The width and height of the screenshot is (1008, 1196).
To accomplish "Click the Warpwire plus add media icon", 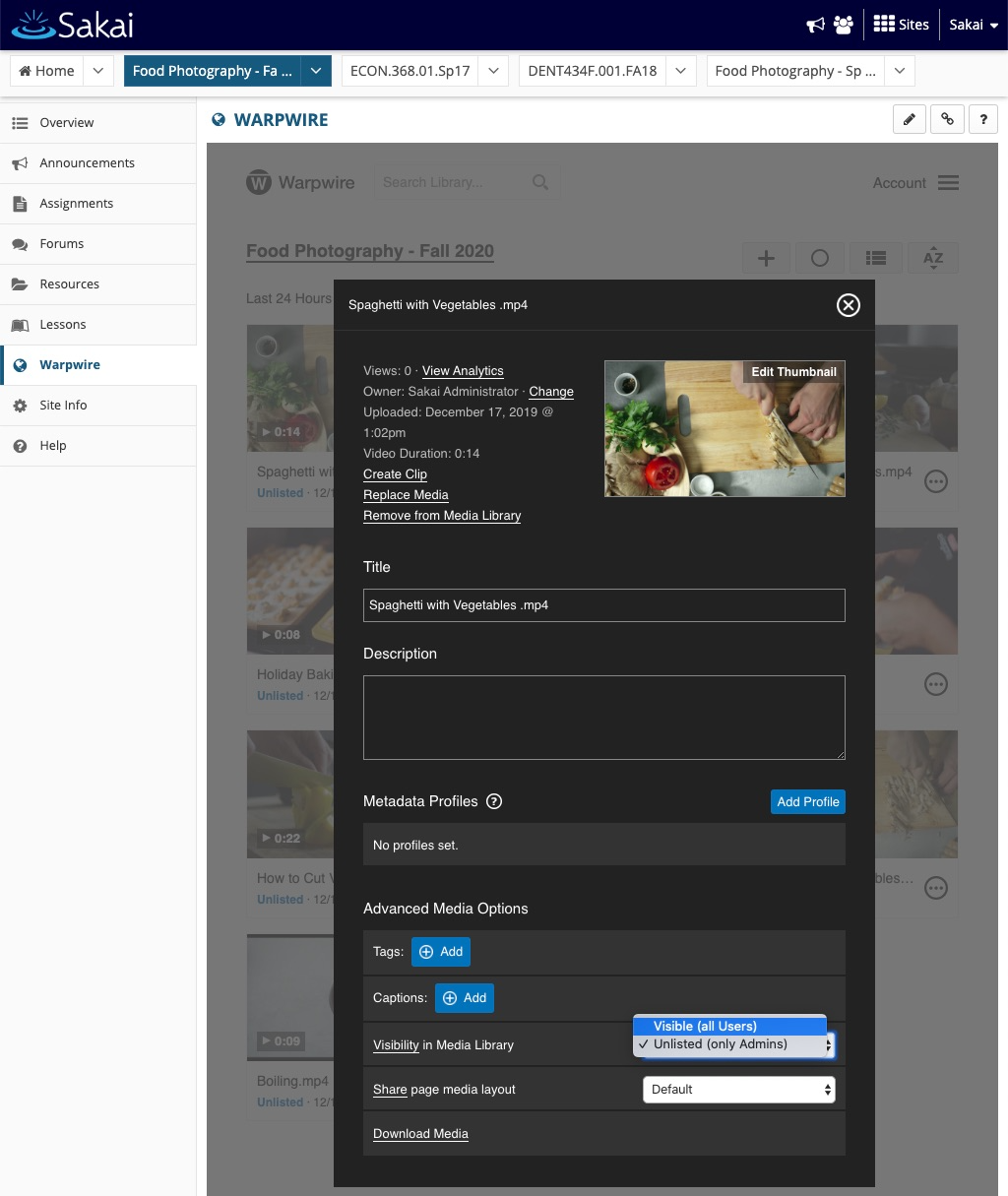I will click(766, 258).
